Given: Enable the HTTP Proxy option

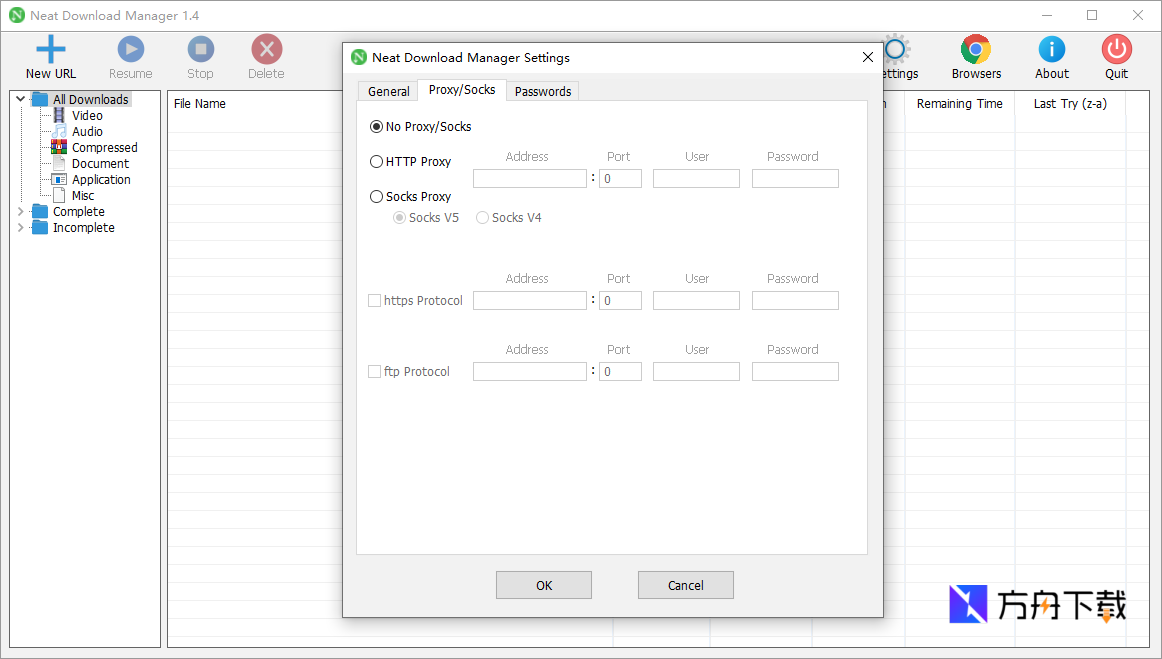Looking at the screenshot, I should [x=377, y=161].
